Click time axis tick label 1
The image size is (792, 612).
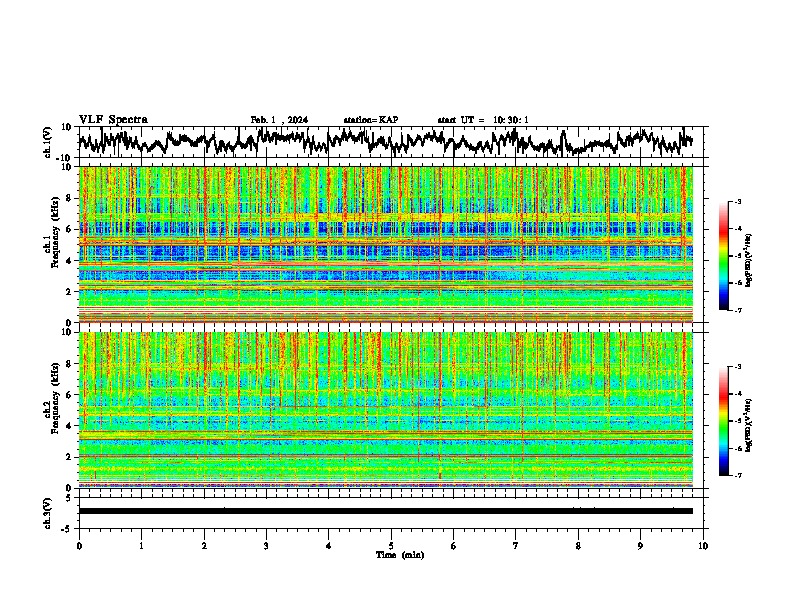pyautogui.click(x=141, y=546)
